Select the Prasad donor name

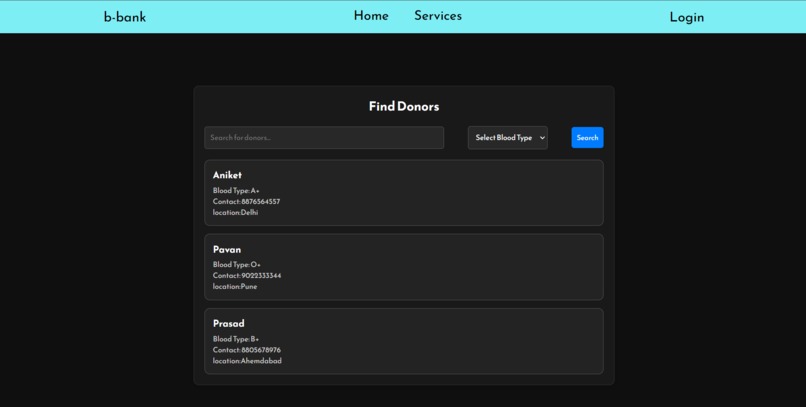229,323
